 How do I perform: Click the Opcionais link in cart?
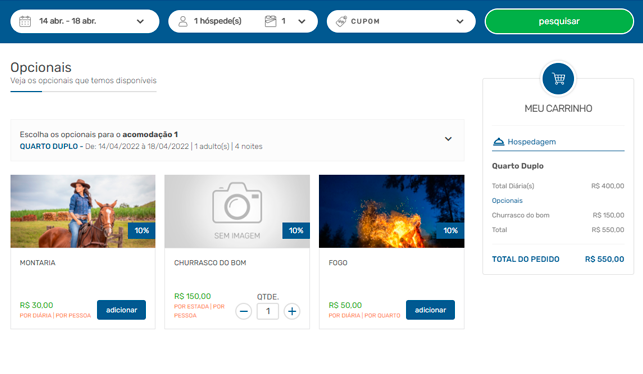(507, 201)
